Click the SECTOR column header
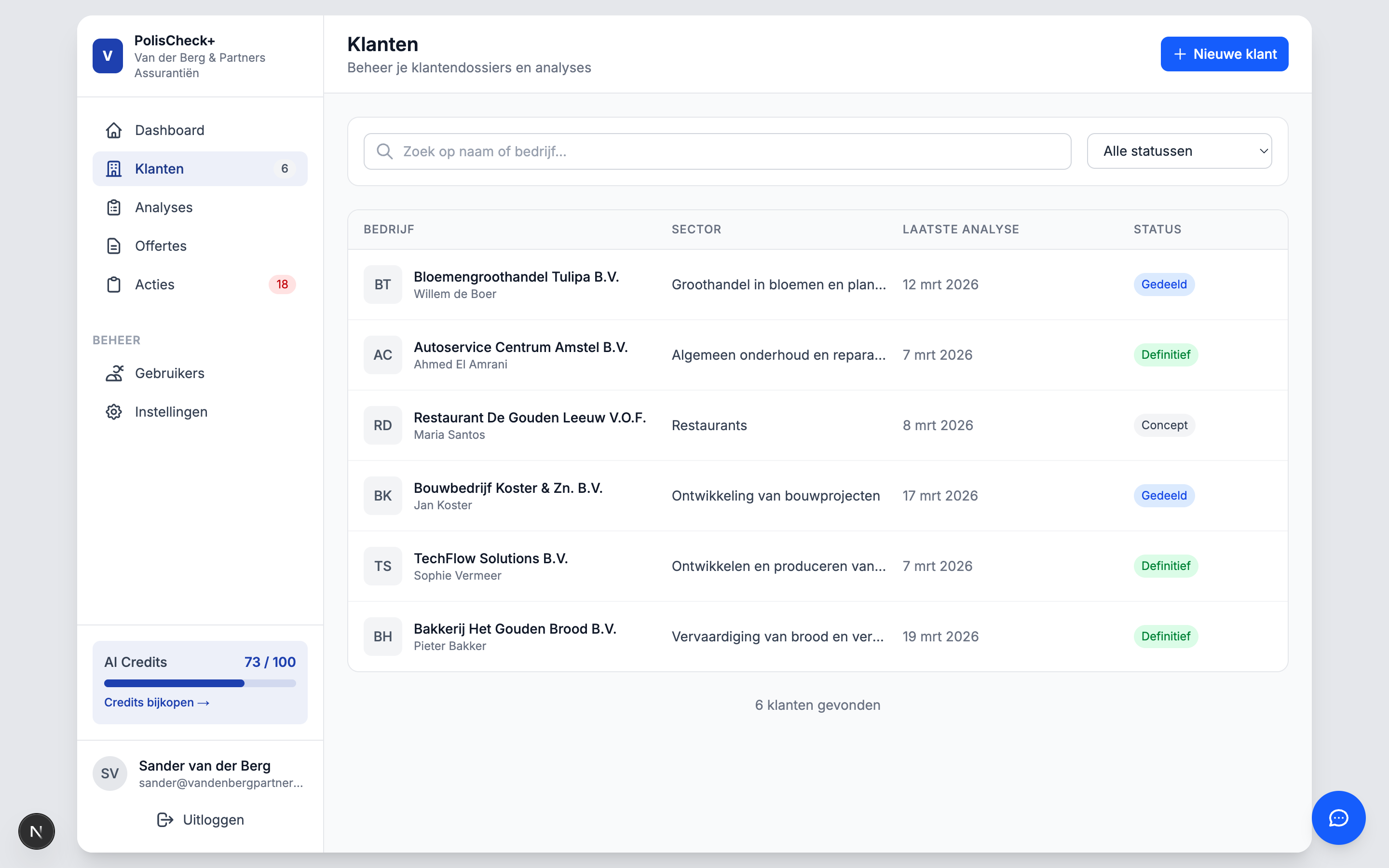Screen dimensions: 1389x868 pos(696,229)
